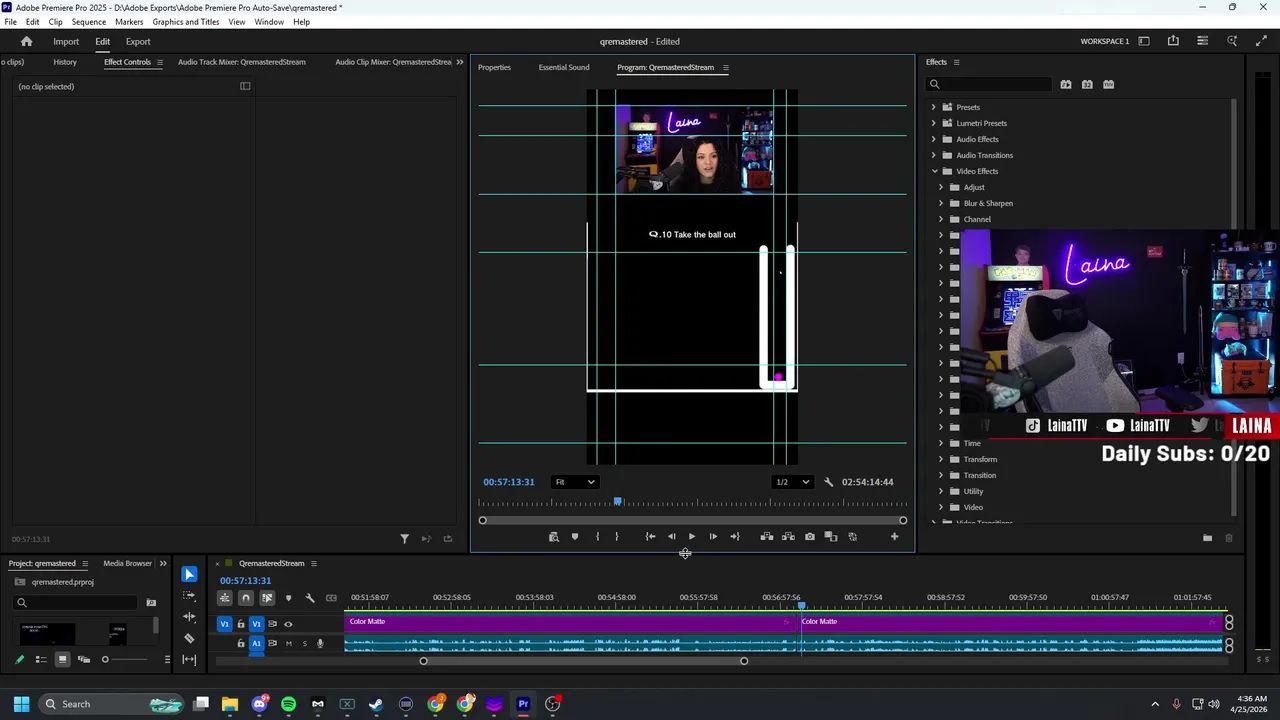The height and width of the screenshot is (720, 1280).
Task: Add a marker in Program Monitor
Action: coord(575,537)
